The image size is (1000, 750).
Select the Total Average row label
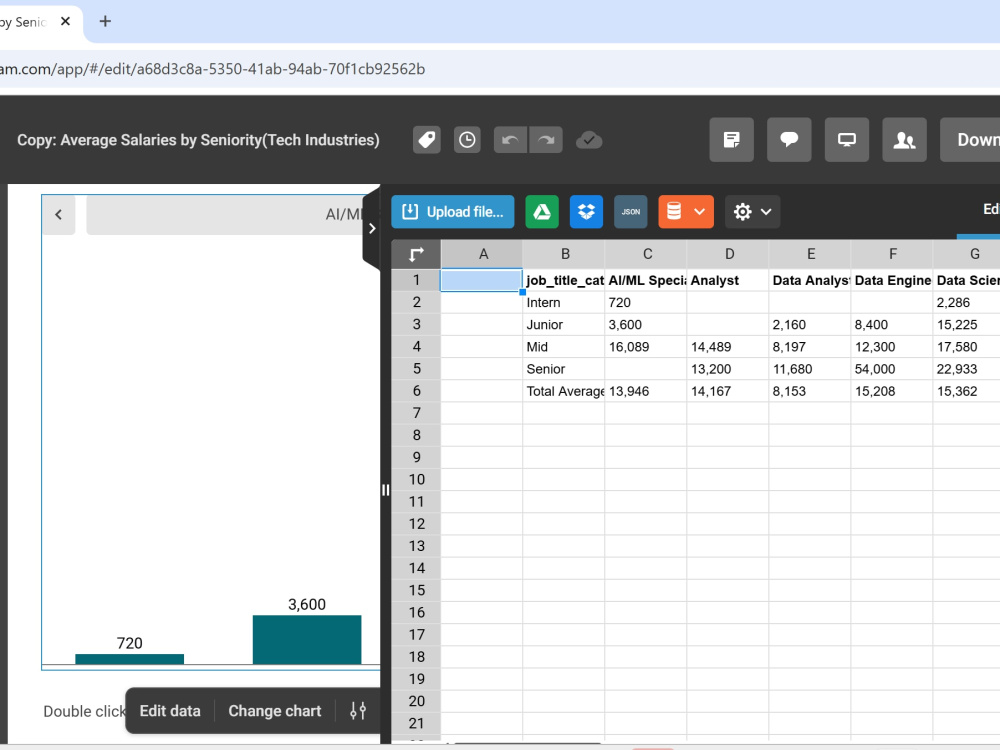564,391
